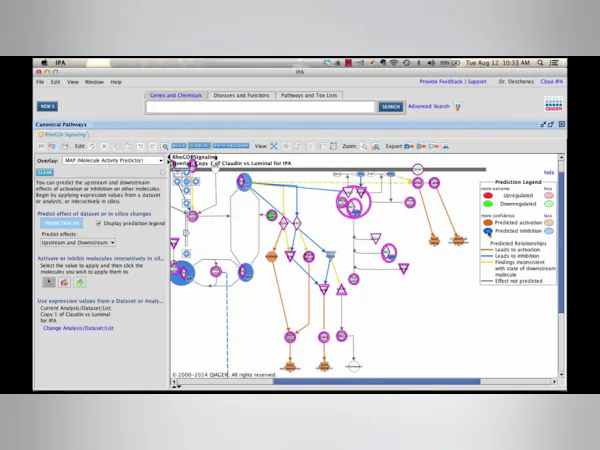The width and height of the screenshot is (600, 450).
Task: Open the Overlay MAP dropdown
Action: 113,160
